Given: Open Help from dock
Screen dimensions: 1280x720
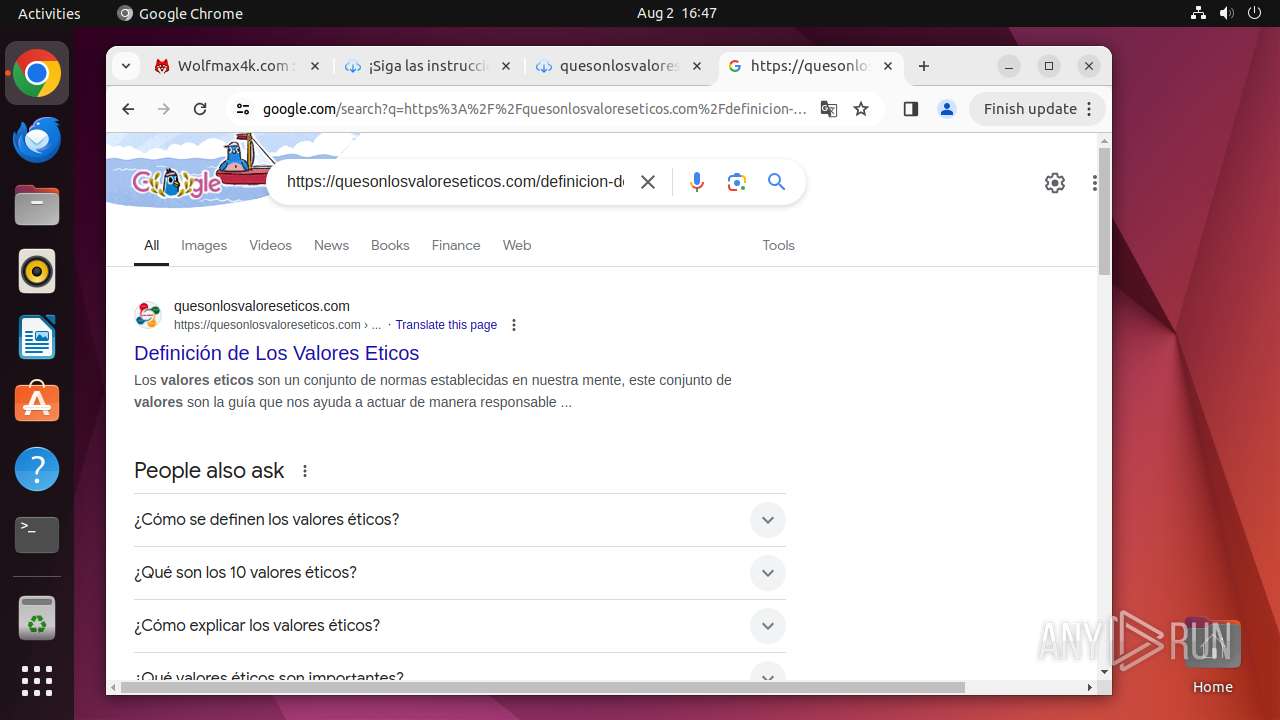Looking at the screenshot, I should [37, 469].
